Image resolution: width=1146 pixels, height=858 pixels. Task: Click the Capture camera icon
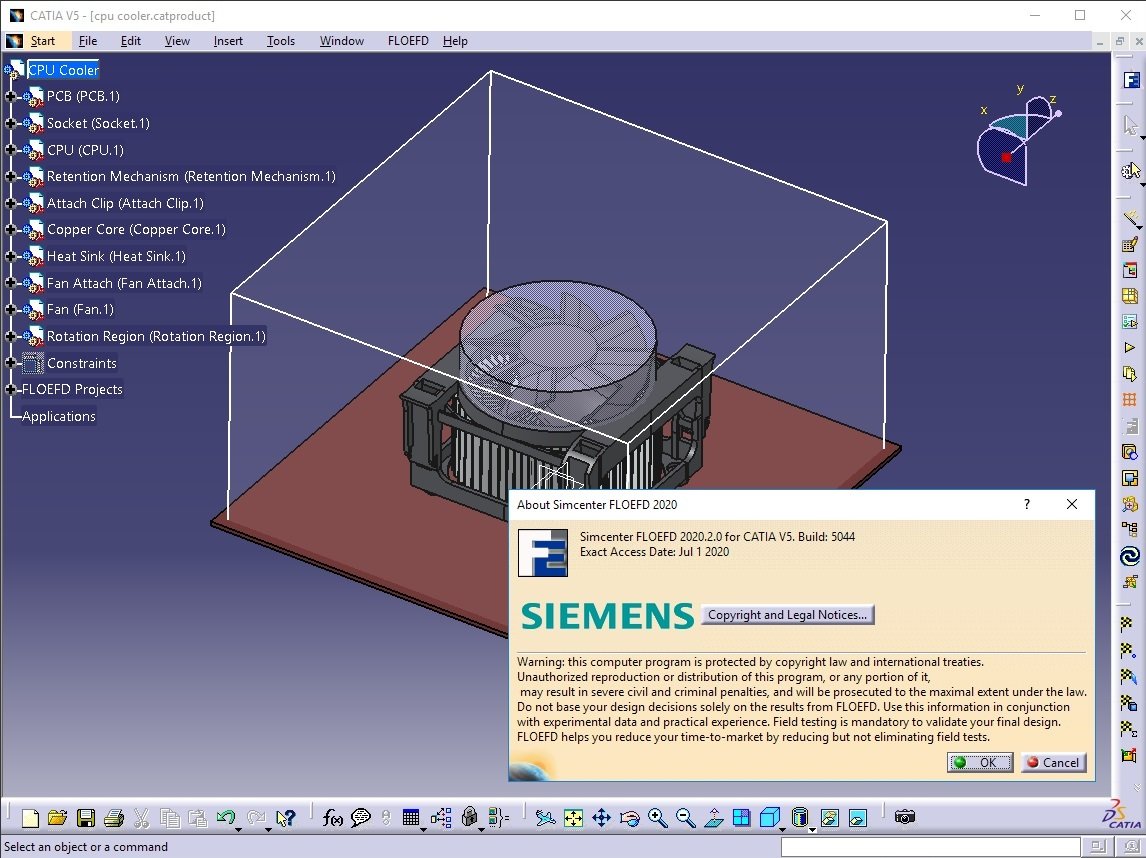(x=905, y=817)
